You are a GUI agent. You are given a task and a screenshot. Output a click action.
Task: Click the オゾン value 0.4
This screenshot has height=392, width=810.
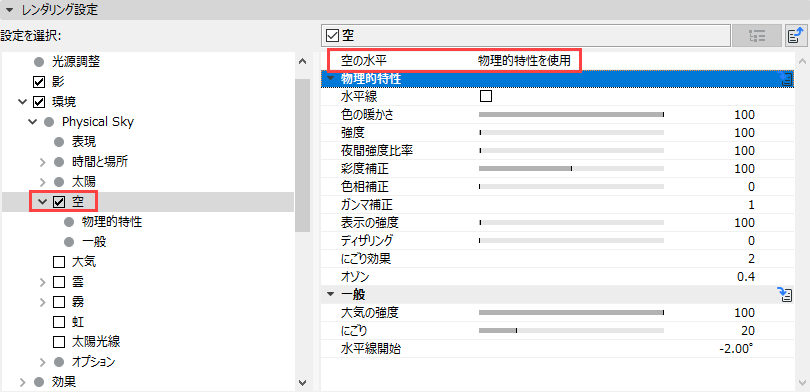(x=746, y=277)
